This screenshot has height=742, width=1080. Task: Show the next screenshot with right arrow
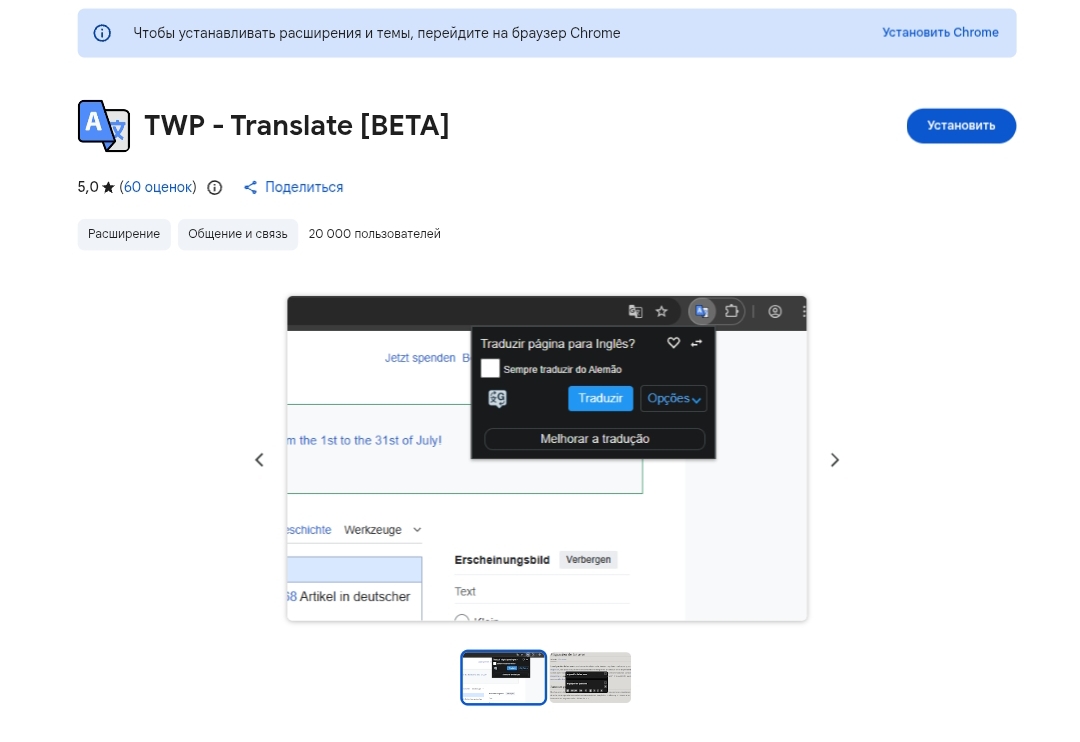point(834,460)
